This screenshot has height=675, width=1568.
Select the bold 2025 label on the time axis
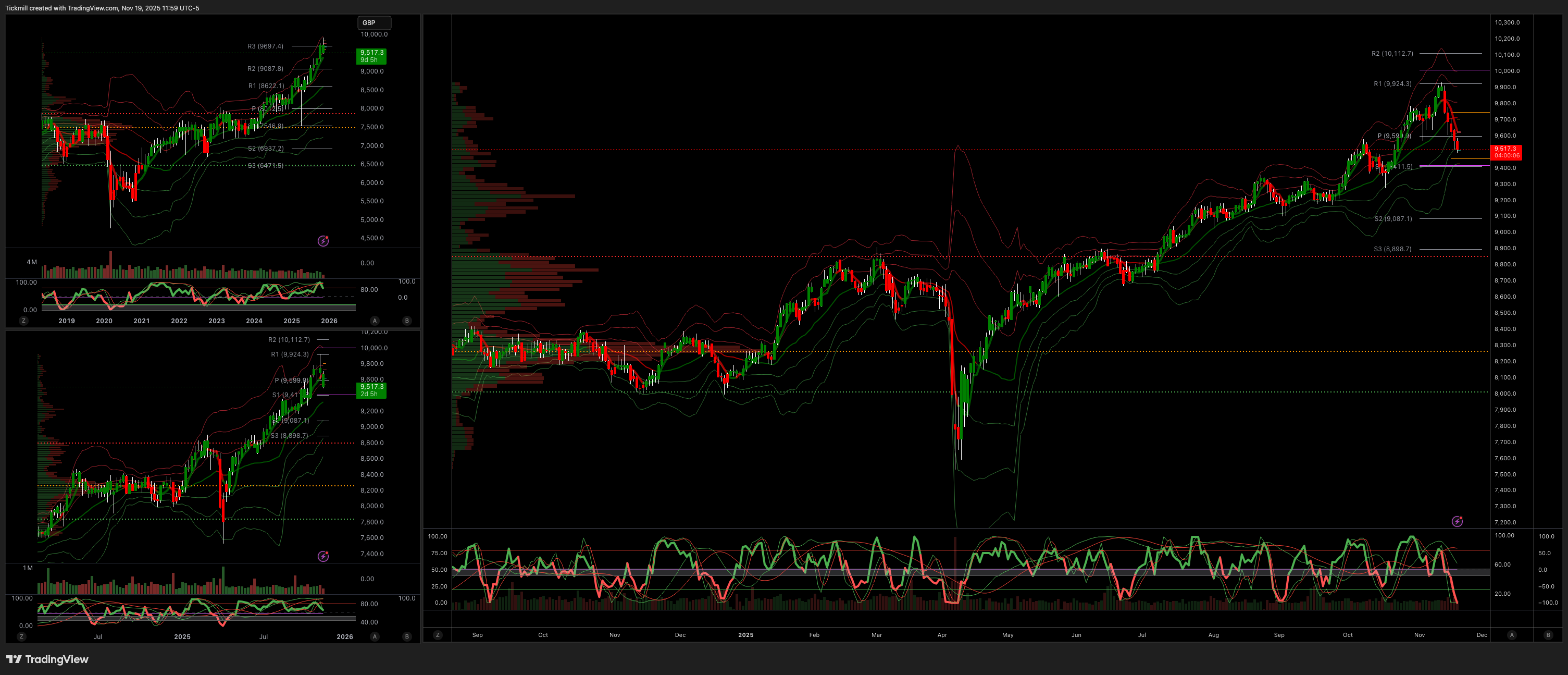click(745, 635)
